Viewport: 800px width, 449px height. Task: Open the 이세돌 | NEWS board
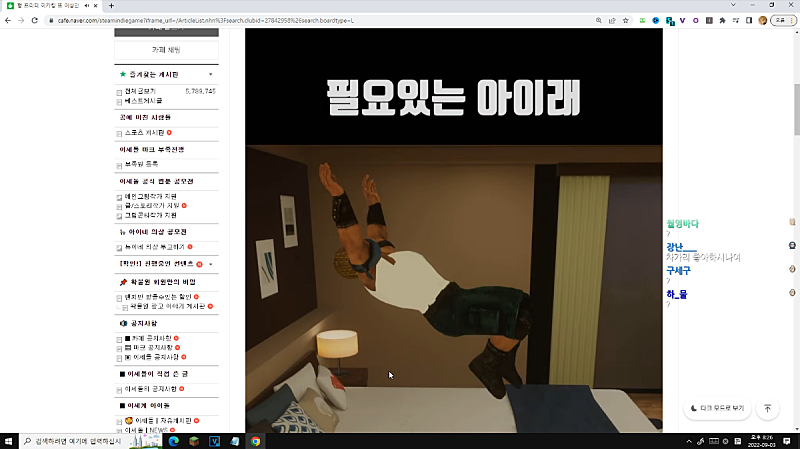146,430
